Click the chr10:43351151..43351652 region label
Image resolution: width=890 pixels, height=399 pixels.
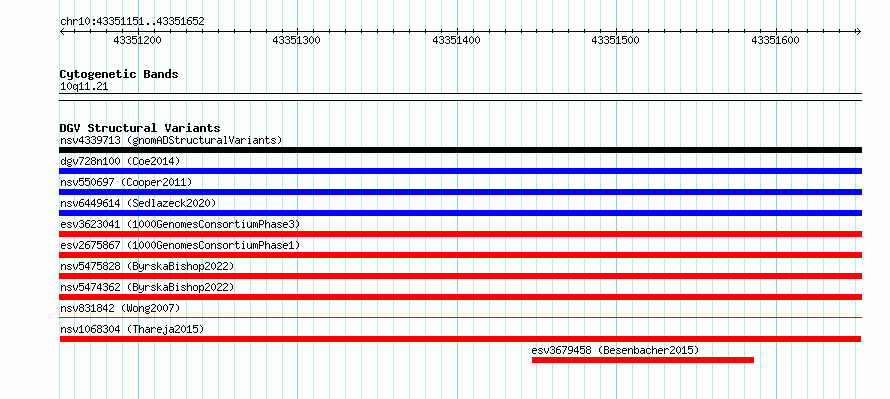coord(132,22)
